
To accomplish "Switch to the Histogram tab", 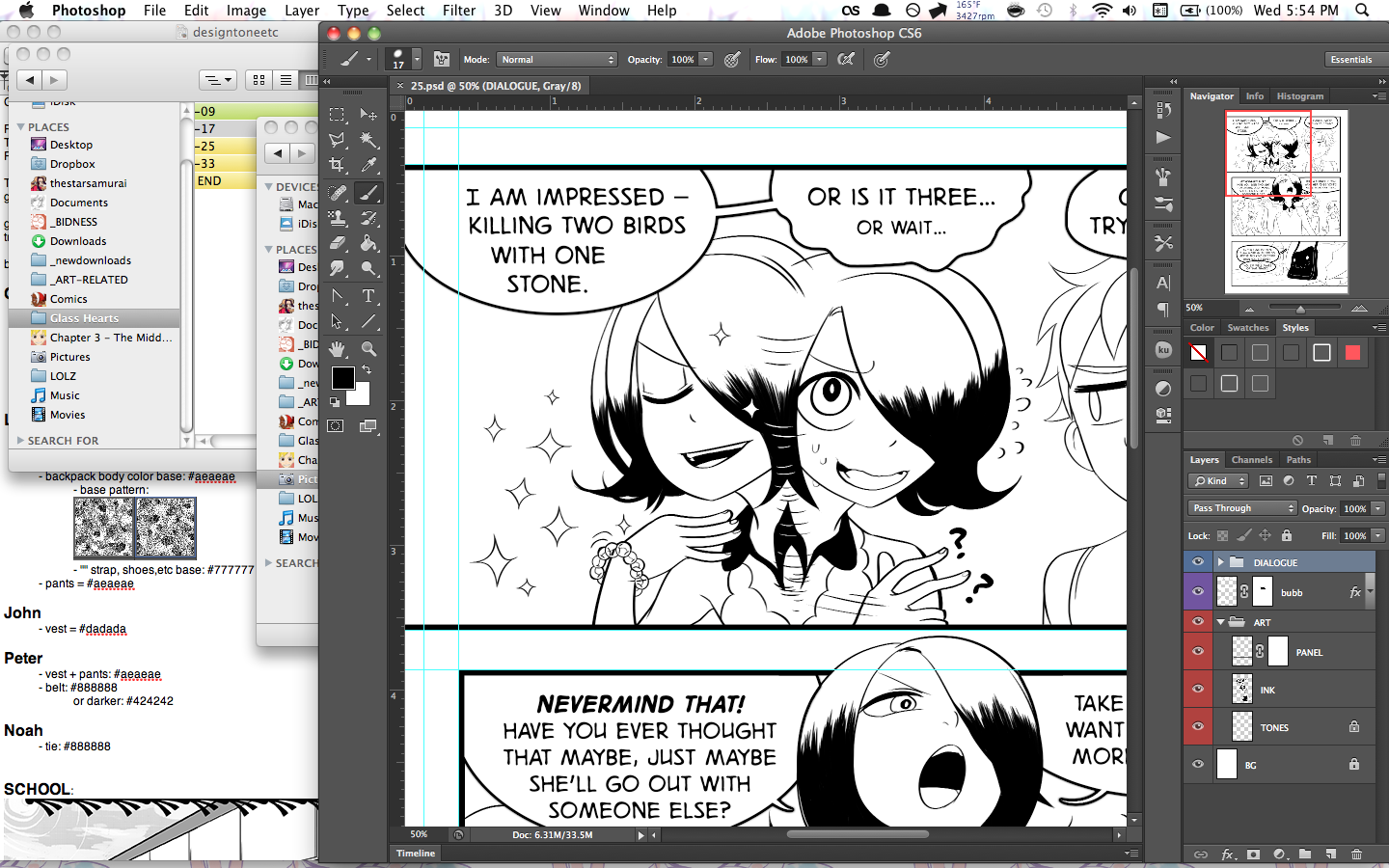I will pos(1299,96).
